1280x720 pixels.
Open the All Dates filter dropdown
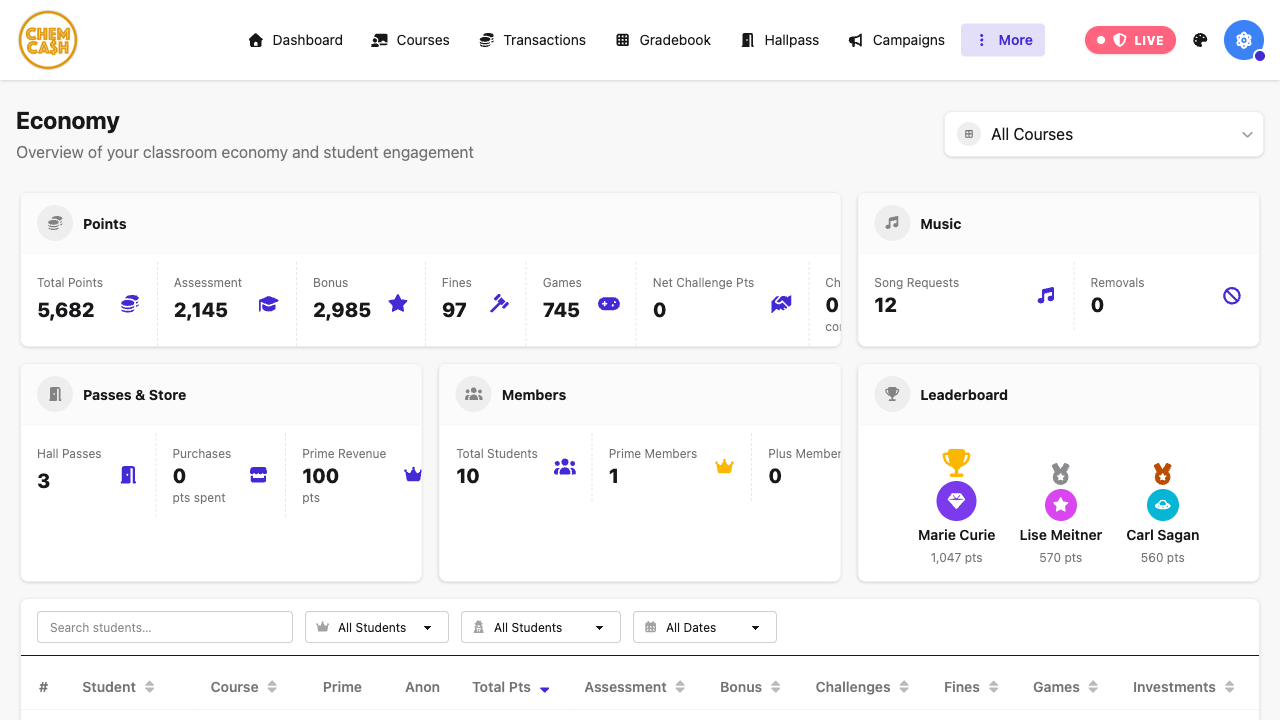point(705,627)
